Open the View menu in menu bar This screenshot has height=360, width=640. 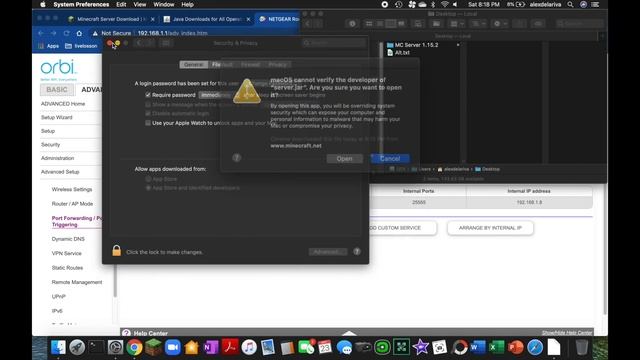point(140,4)
